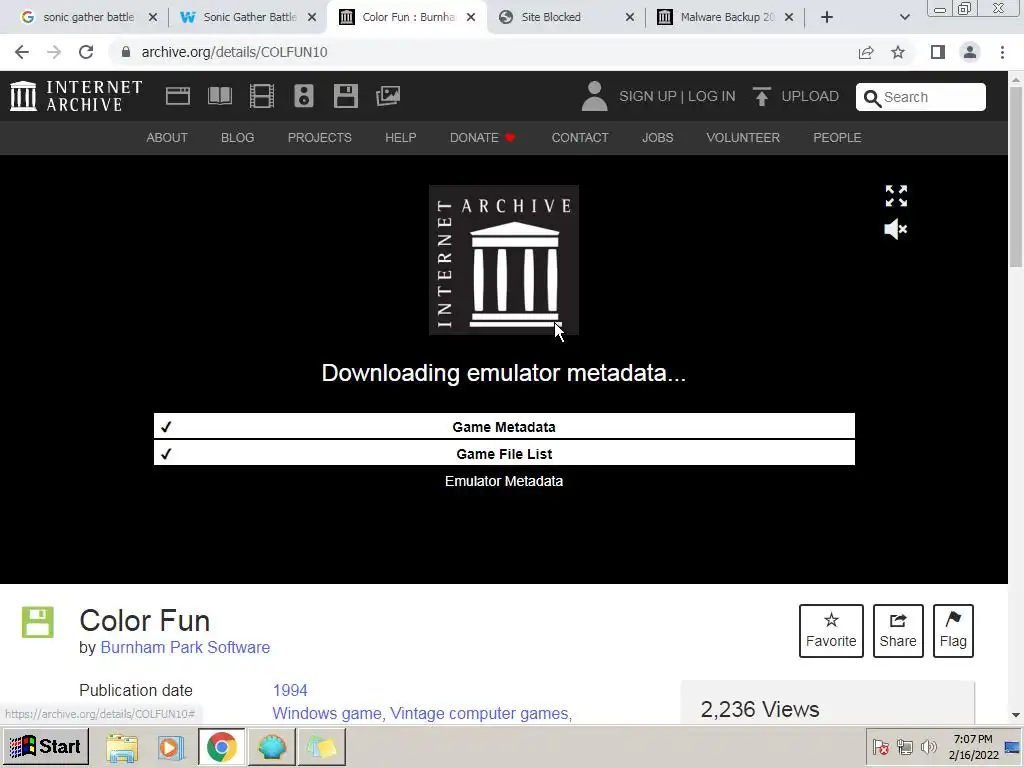The width and height of the screenshot is (1024, 768).
Task: Bookmark this page with star icon
Action: (898, 52)
